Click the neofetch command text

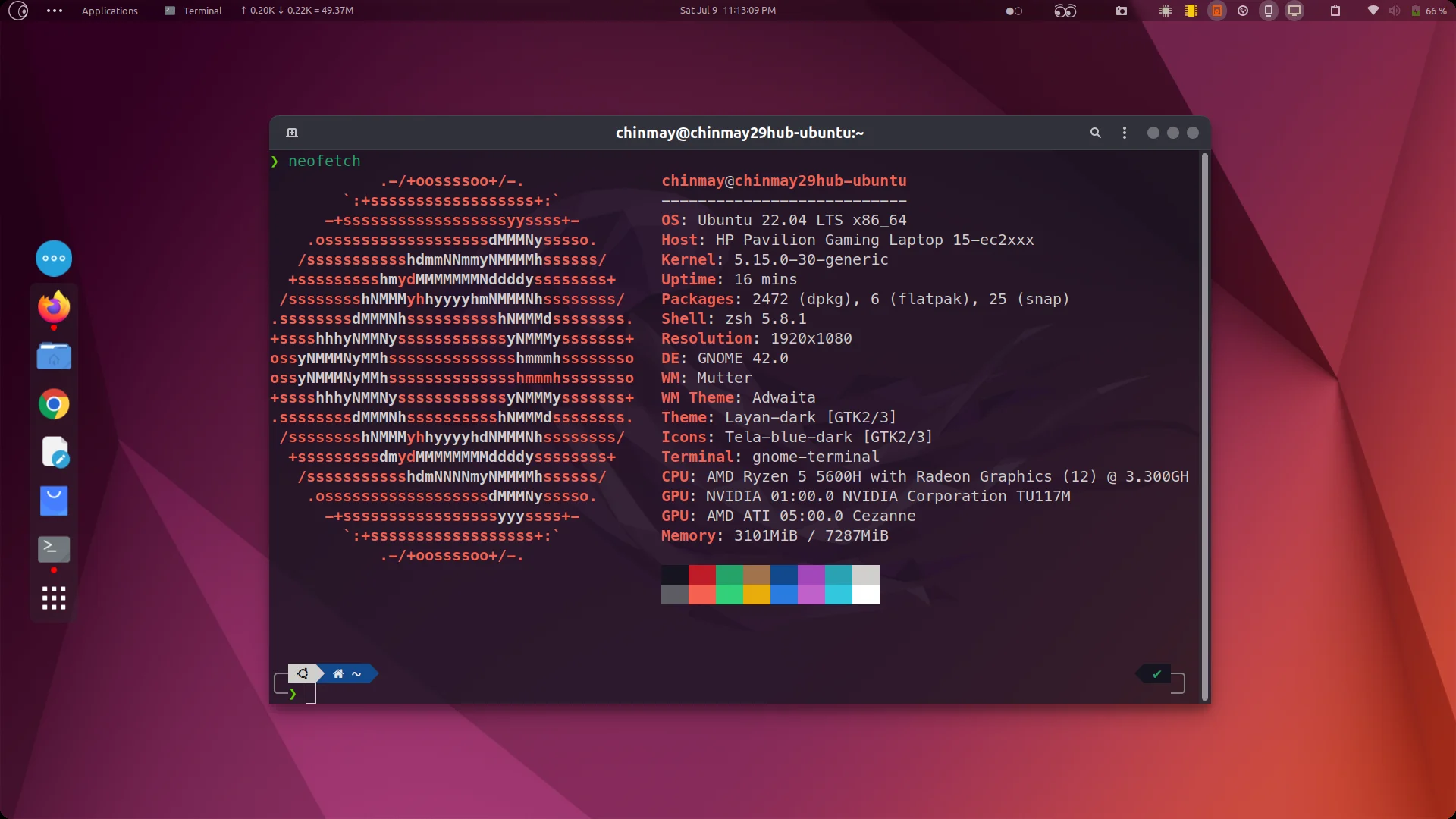[324, 161]
